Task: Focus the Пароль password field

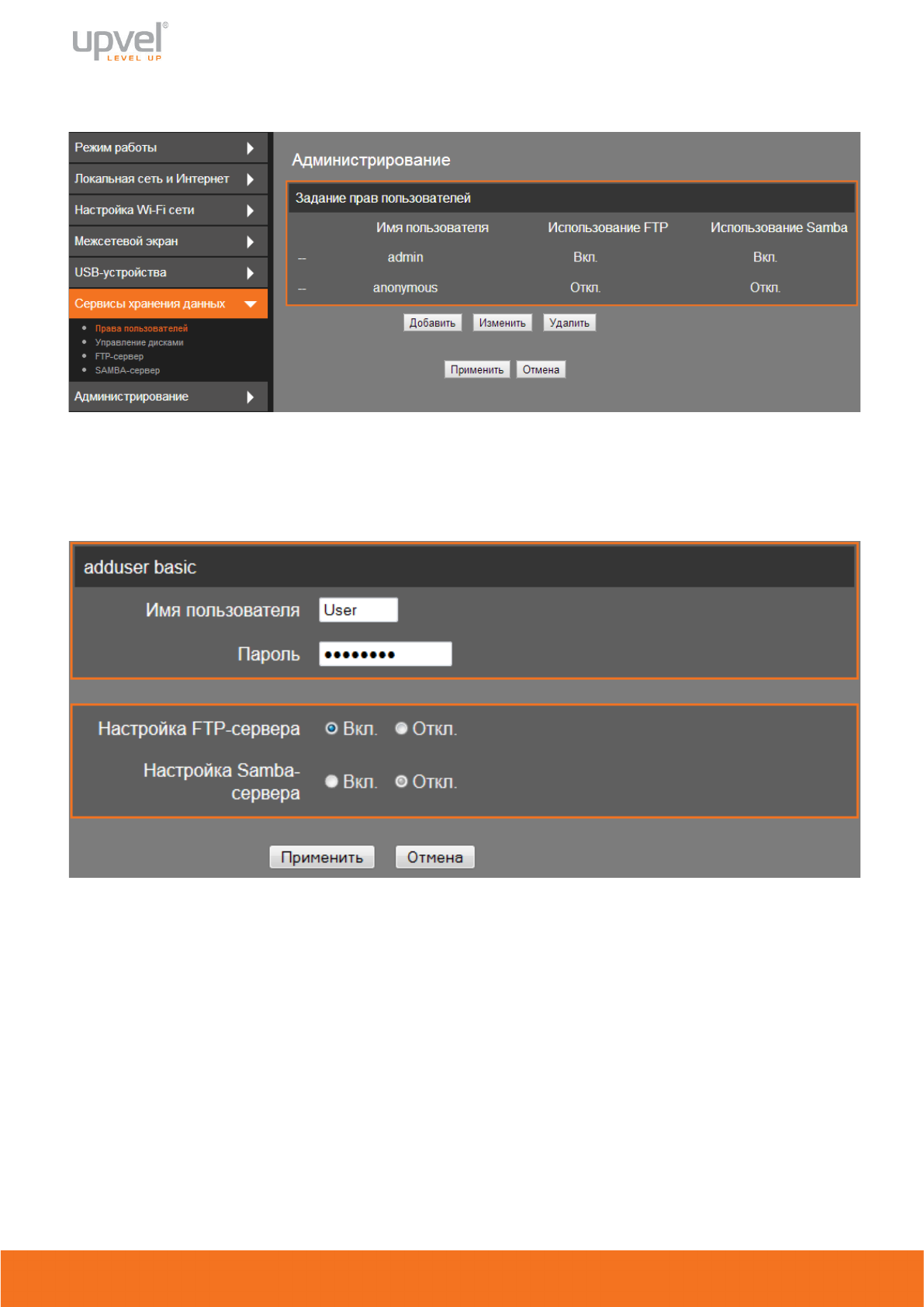Action: pyautogui.click(x=385, y=654)
